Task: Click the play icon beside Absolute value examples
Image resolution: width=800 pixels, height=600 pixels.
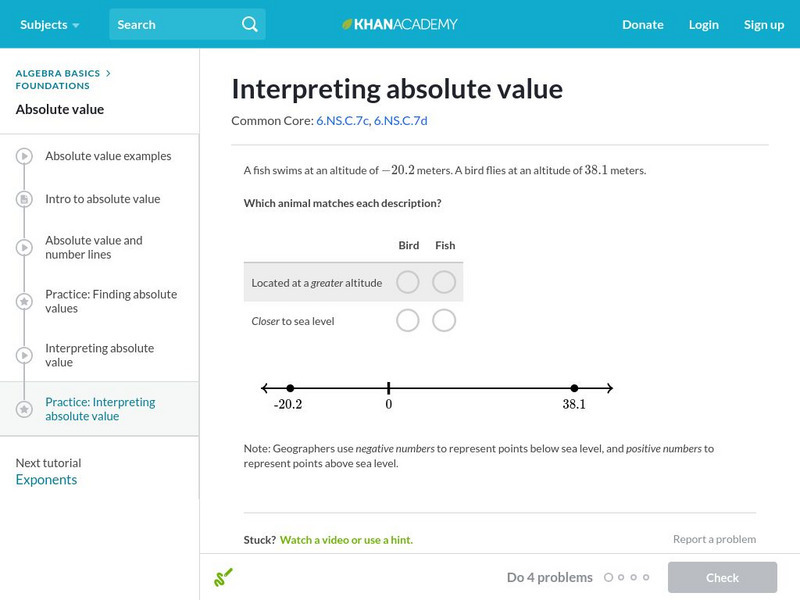Action: (25, 156)
